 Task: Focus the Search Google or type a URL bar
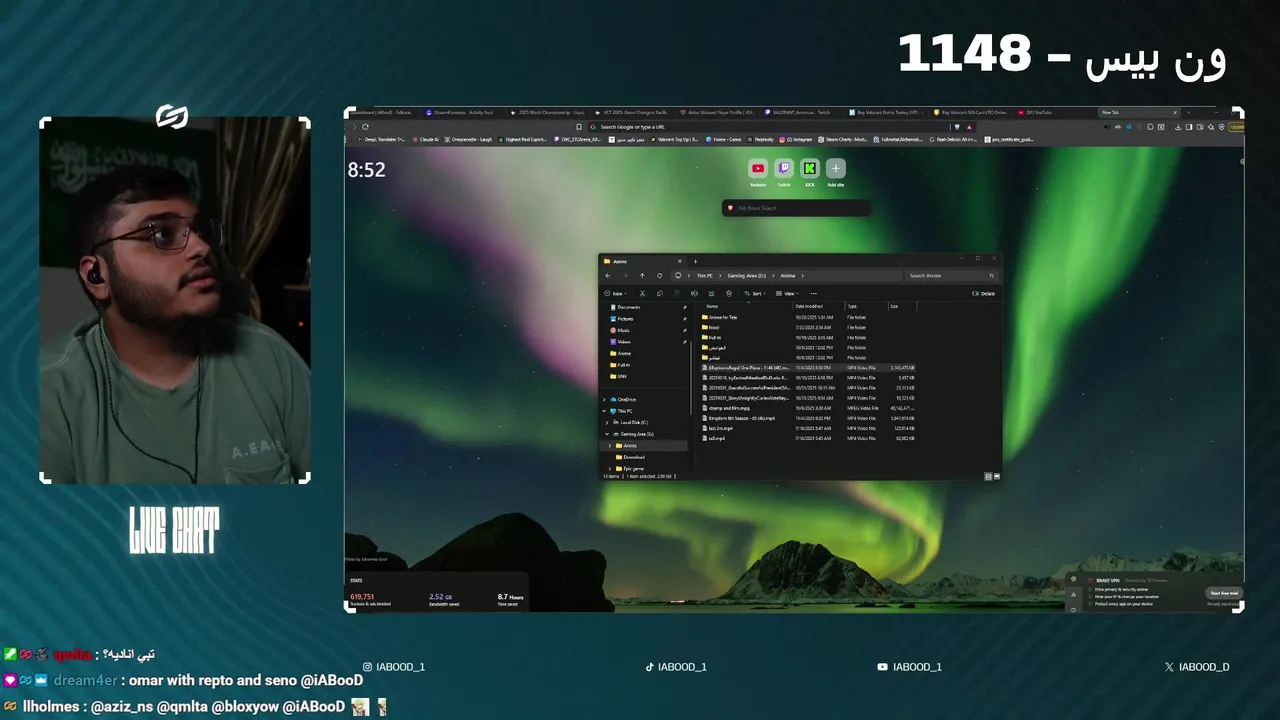tap(766, 127)
